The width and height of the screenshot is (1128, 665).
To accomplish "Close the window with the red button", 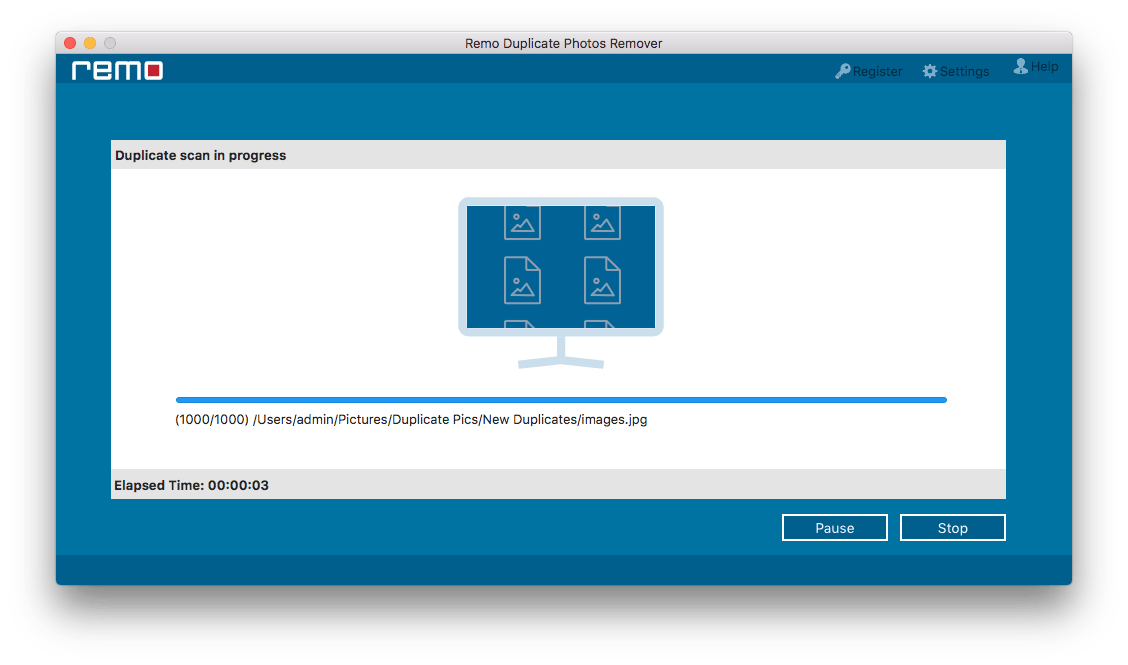I will pos(70,43).
